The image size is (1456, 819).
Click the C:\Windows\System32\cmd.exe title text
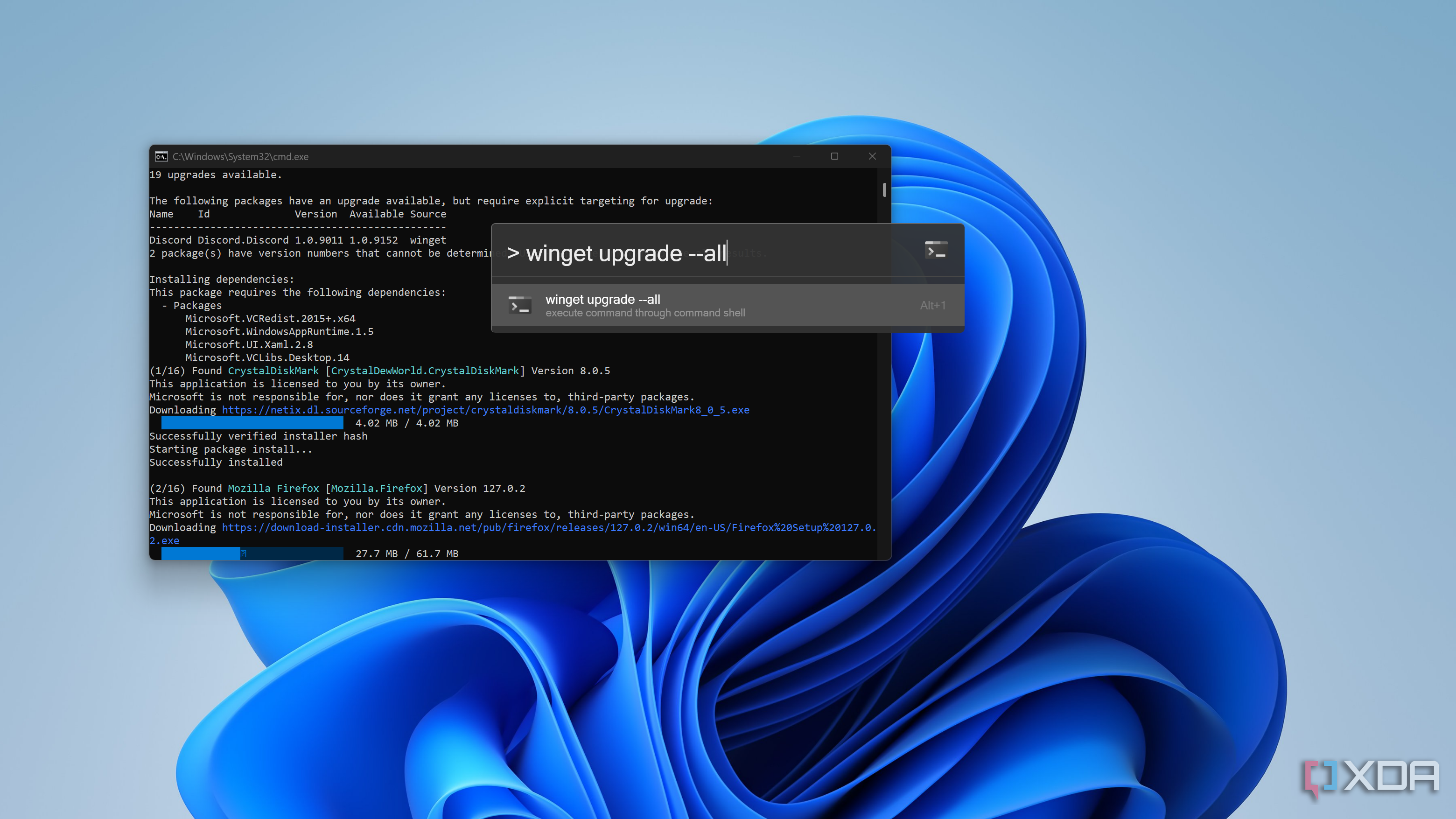[240, 156]
